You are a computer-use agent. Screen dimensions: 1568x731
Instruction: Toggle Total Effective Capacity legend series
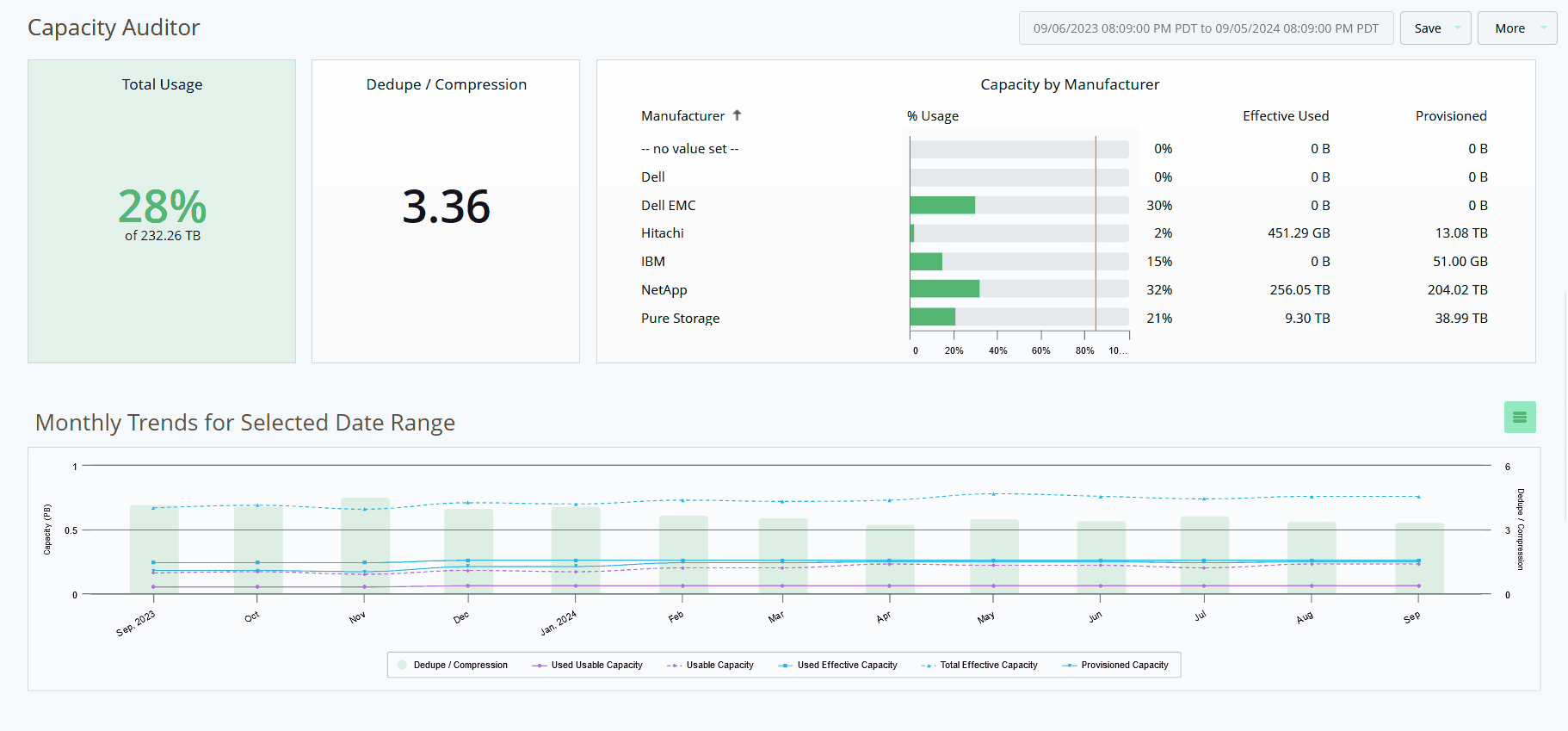[x=979, y=665]
